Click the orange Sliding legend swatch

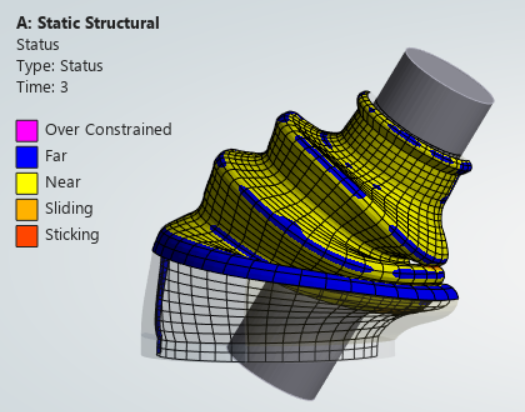click(27, 210)
